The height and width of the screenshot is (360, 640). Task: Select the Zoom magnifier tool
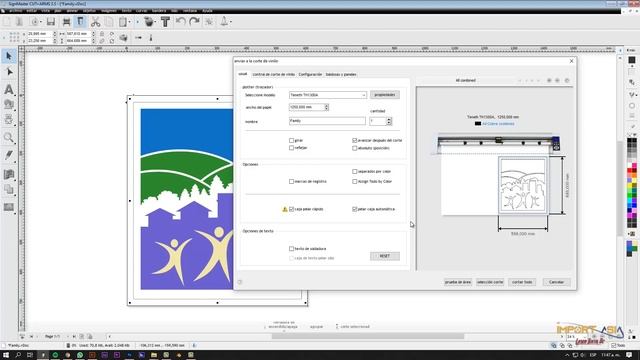click(x=9, y=138)
